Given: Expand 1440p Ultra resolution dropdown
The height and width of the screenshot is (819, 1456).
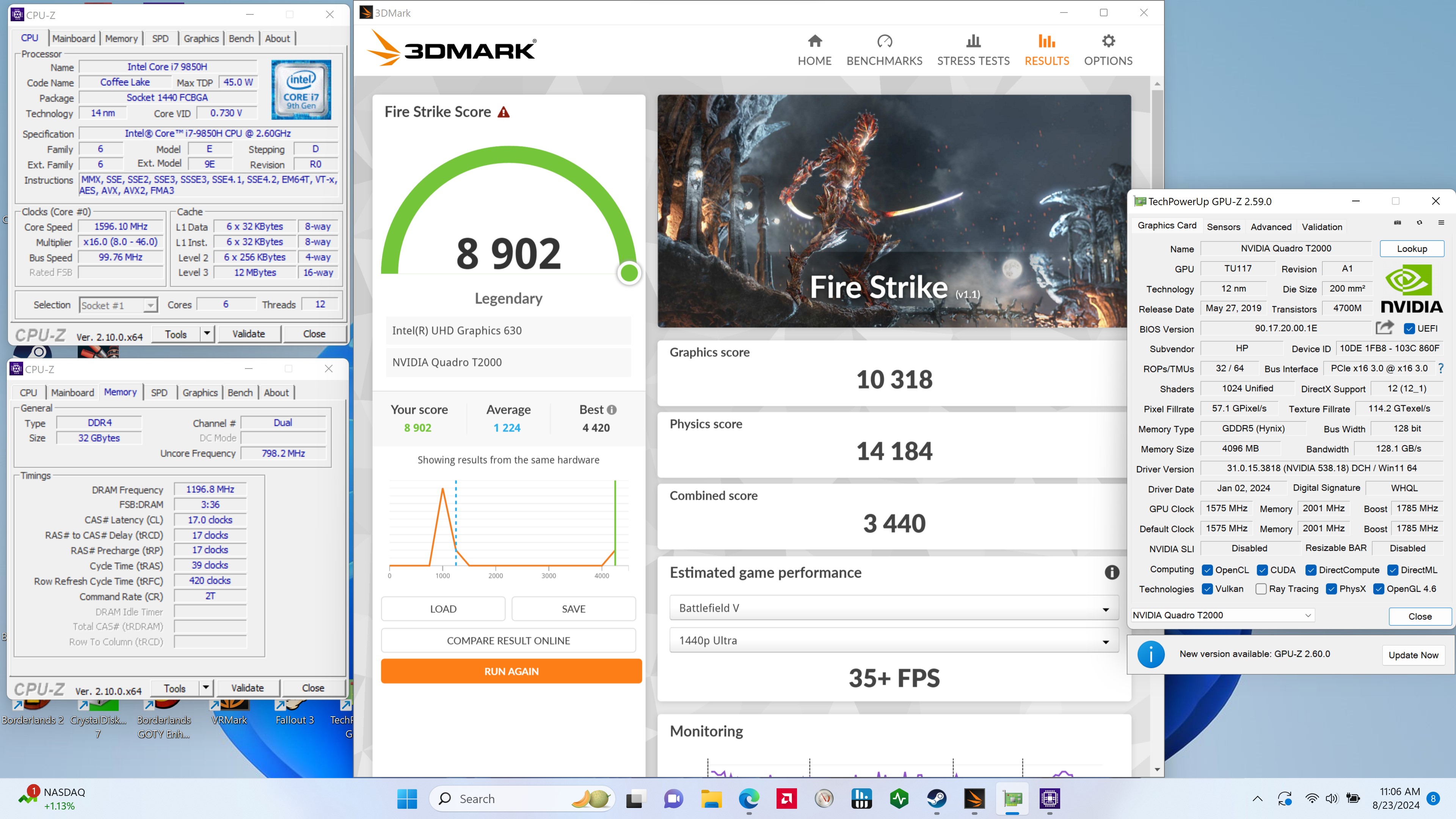Looking at the screenshot, I should pos(894,640).
